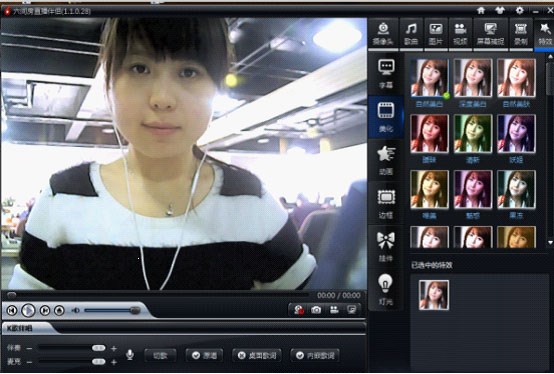Switch to the music note songs tab
Image resolution: width=554 pixels, height=374 pixels.
click(411, 34)
